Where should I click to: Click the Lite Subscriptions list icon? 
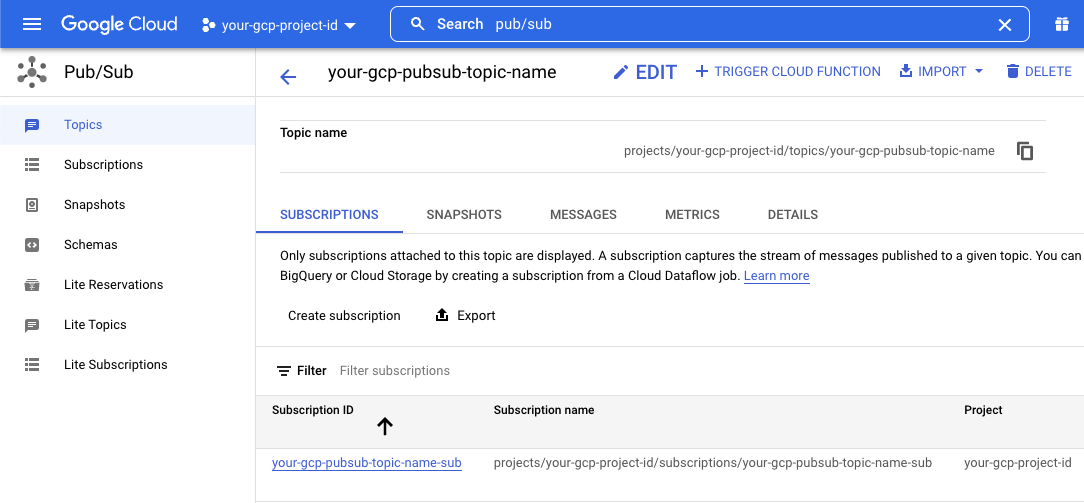(x=32, y=365)
